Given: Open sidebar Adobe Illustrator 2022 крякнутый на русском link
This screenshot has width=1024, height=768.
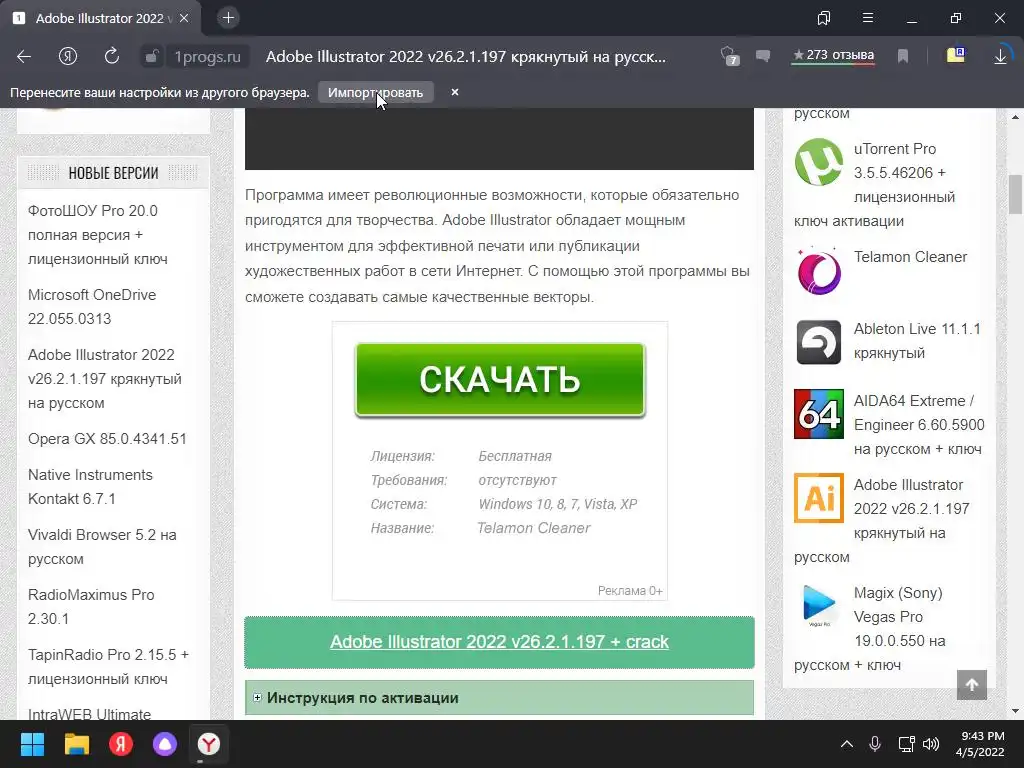Looking at the screenshot, I should point(104,379).
